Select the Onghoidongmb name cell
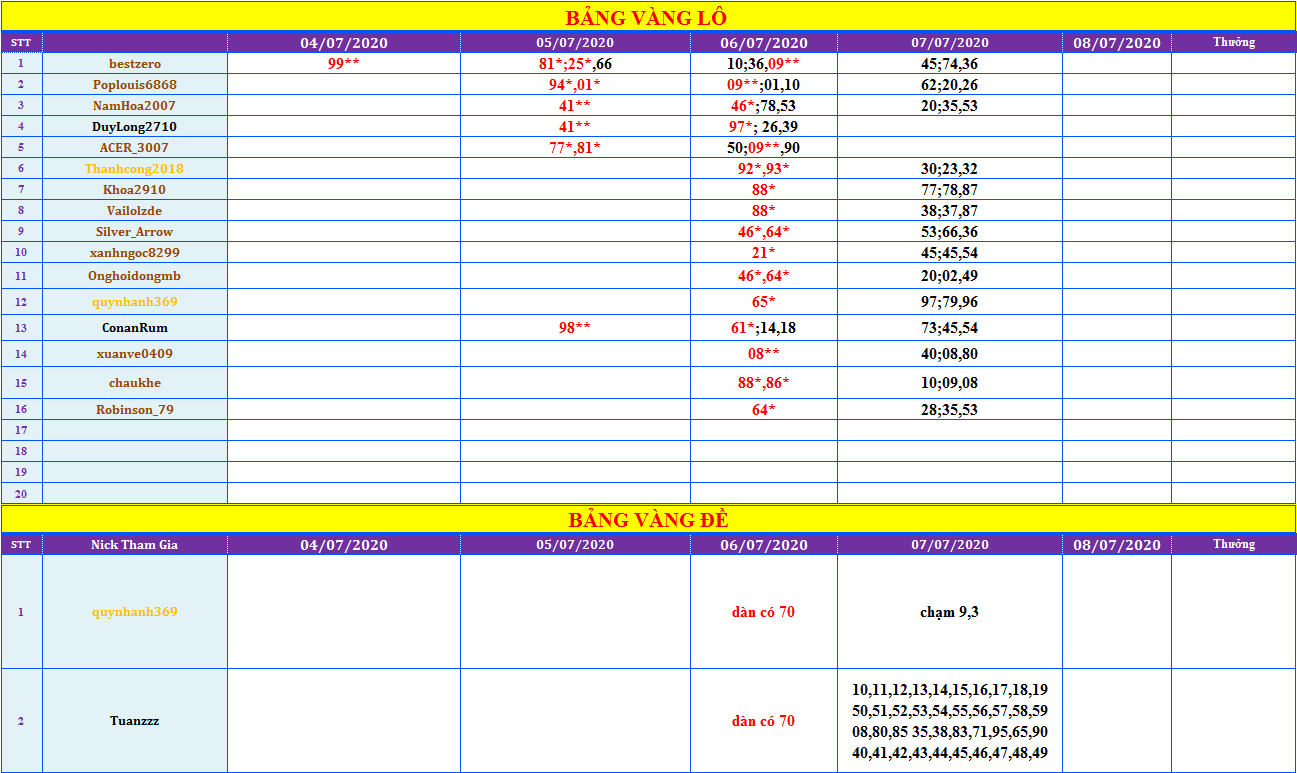The height and width of the screenshot is (773, 1297). coord(135,276)
